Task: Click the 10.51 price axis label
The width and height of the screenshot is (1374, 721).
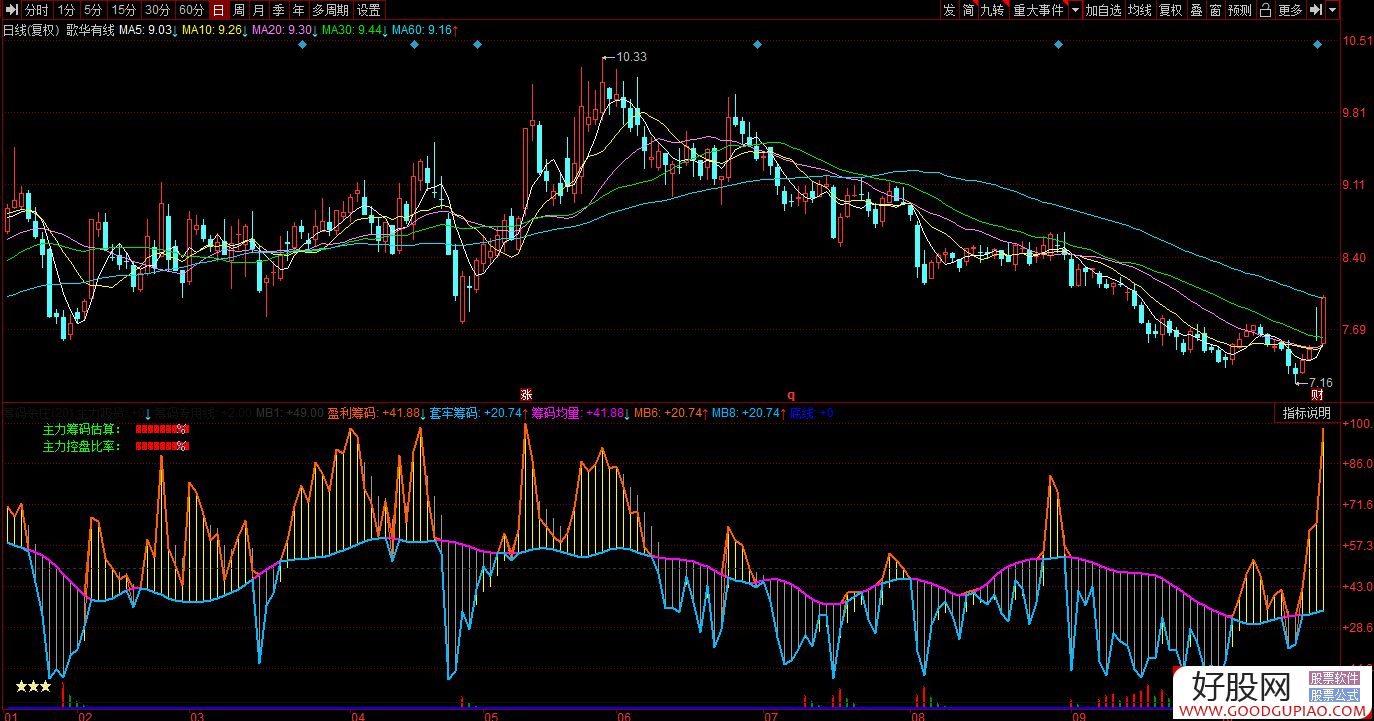Action: (x=1356, y=41)
